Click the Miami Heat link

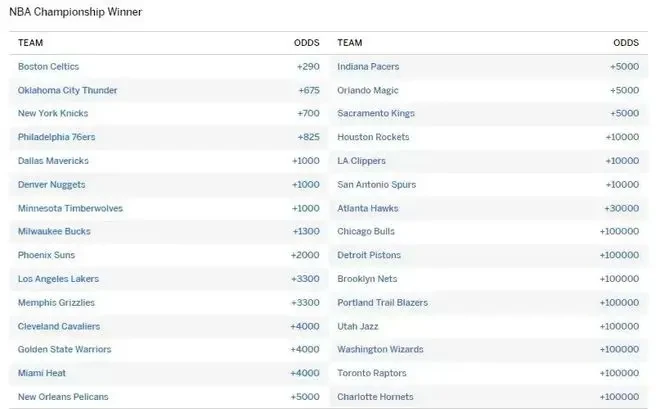[x=41, y=373]
